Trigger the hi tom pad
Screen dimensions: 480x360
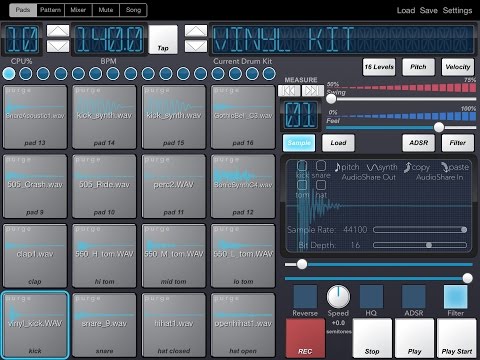(104, 256)
